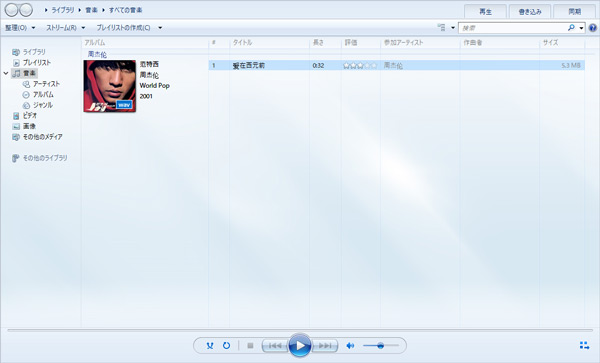Viewport: 600px width, 363px height.
Task: Select 音楽 in the navigation pane
Action: point(29,73)
